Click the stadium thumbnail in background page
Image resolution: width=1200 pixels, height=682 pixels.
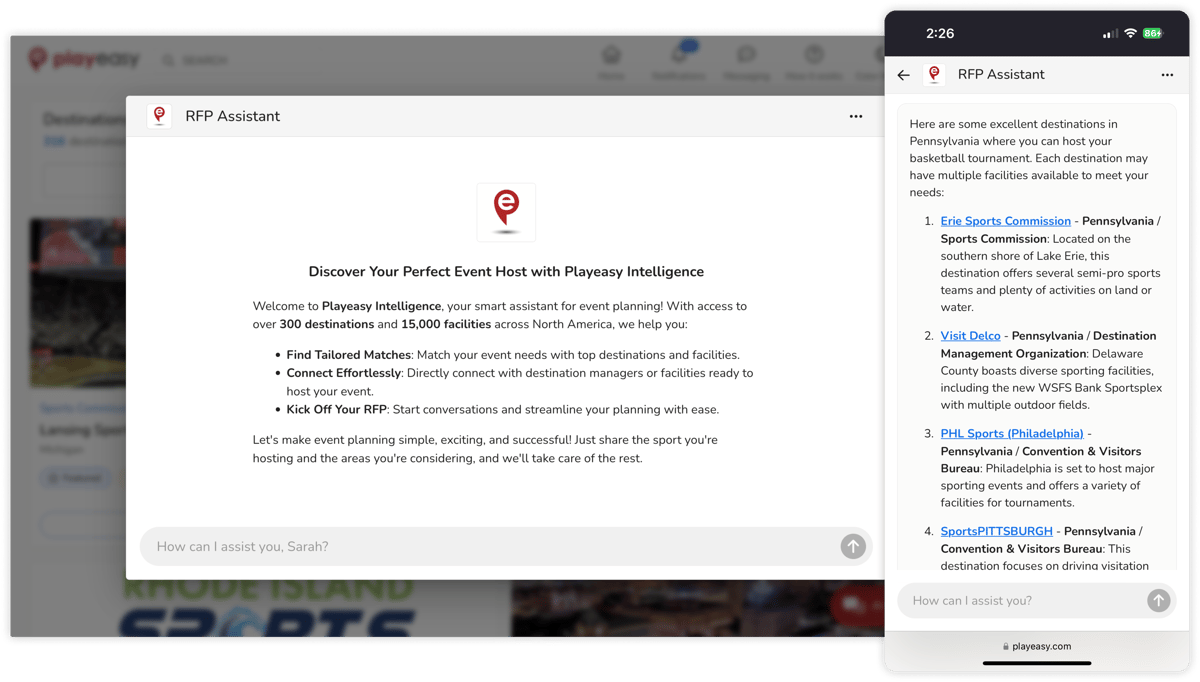click(78, 303)
